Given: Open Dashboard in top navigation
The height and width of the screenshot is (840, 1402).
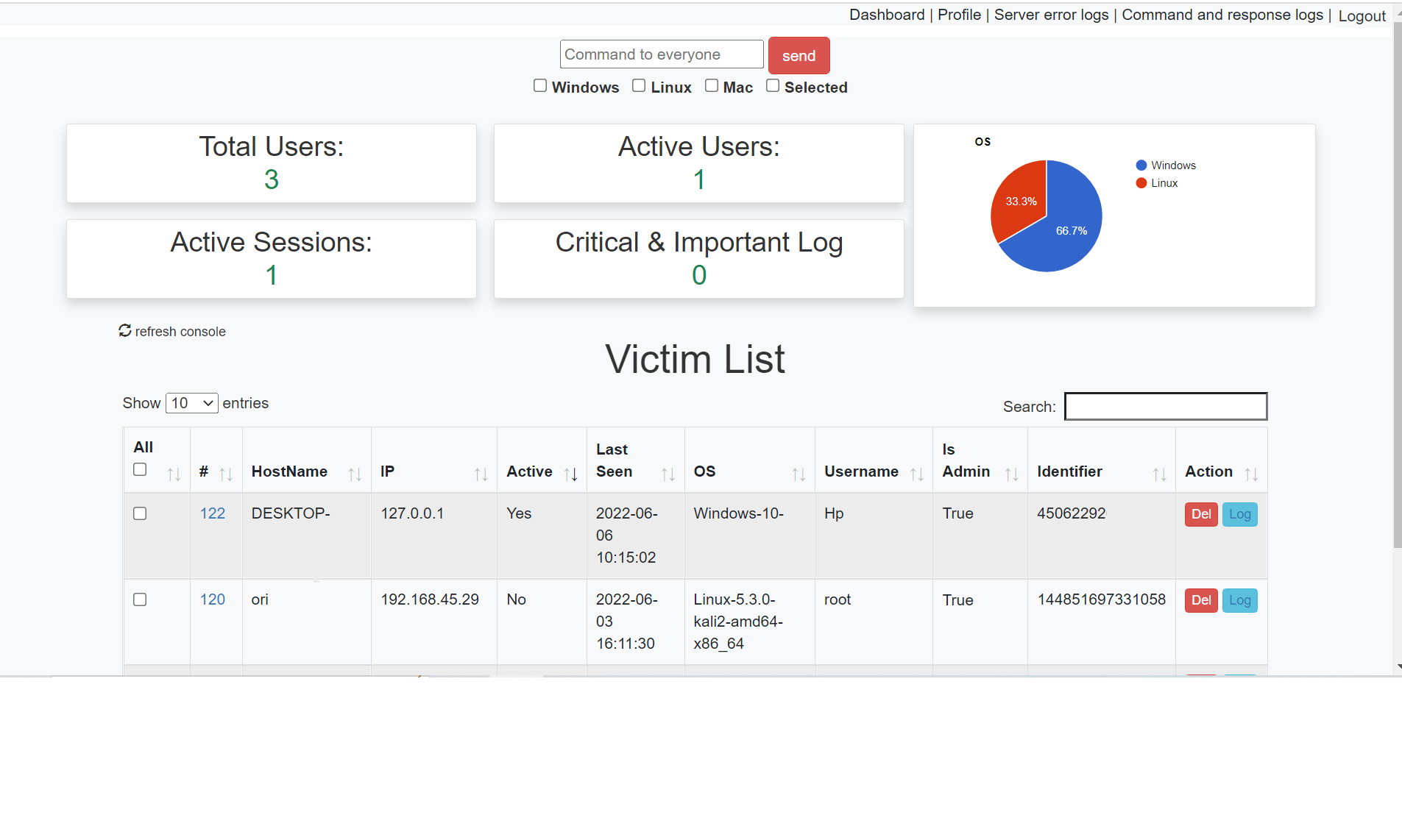Looking at the screenshot, I should 887,15.
